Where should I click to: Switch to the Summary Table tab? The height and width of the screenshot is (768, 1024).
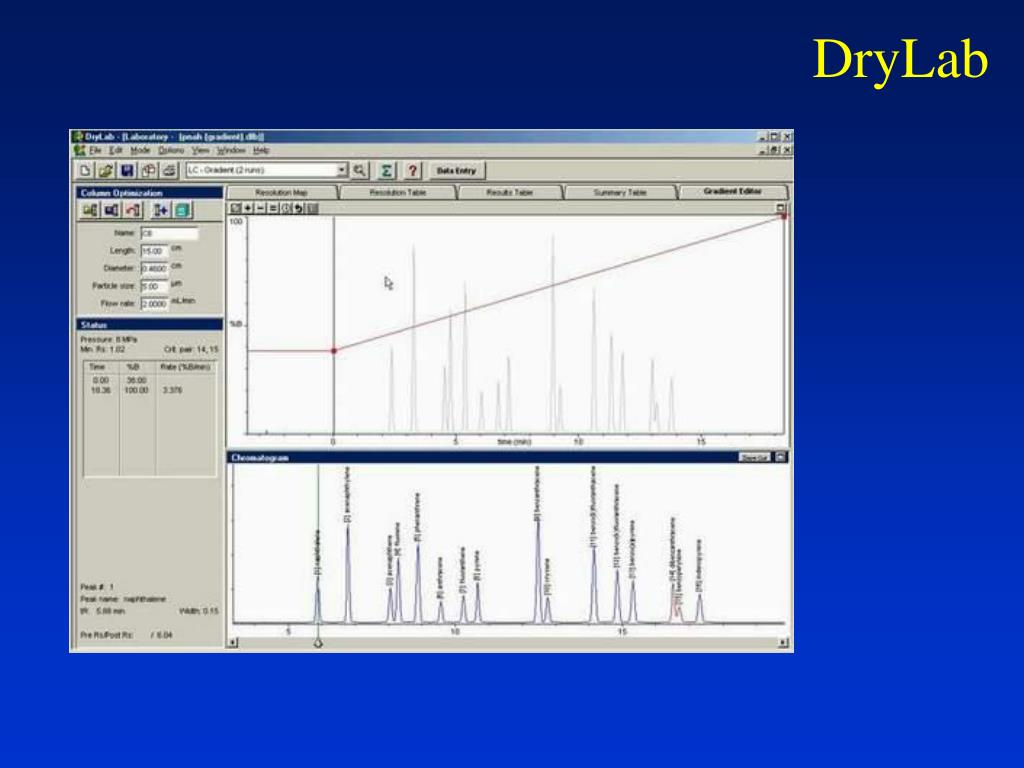[x=620, y=193]
